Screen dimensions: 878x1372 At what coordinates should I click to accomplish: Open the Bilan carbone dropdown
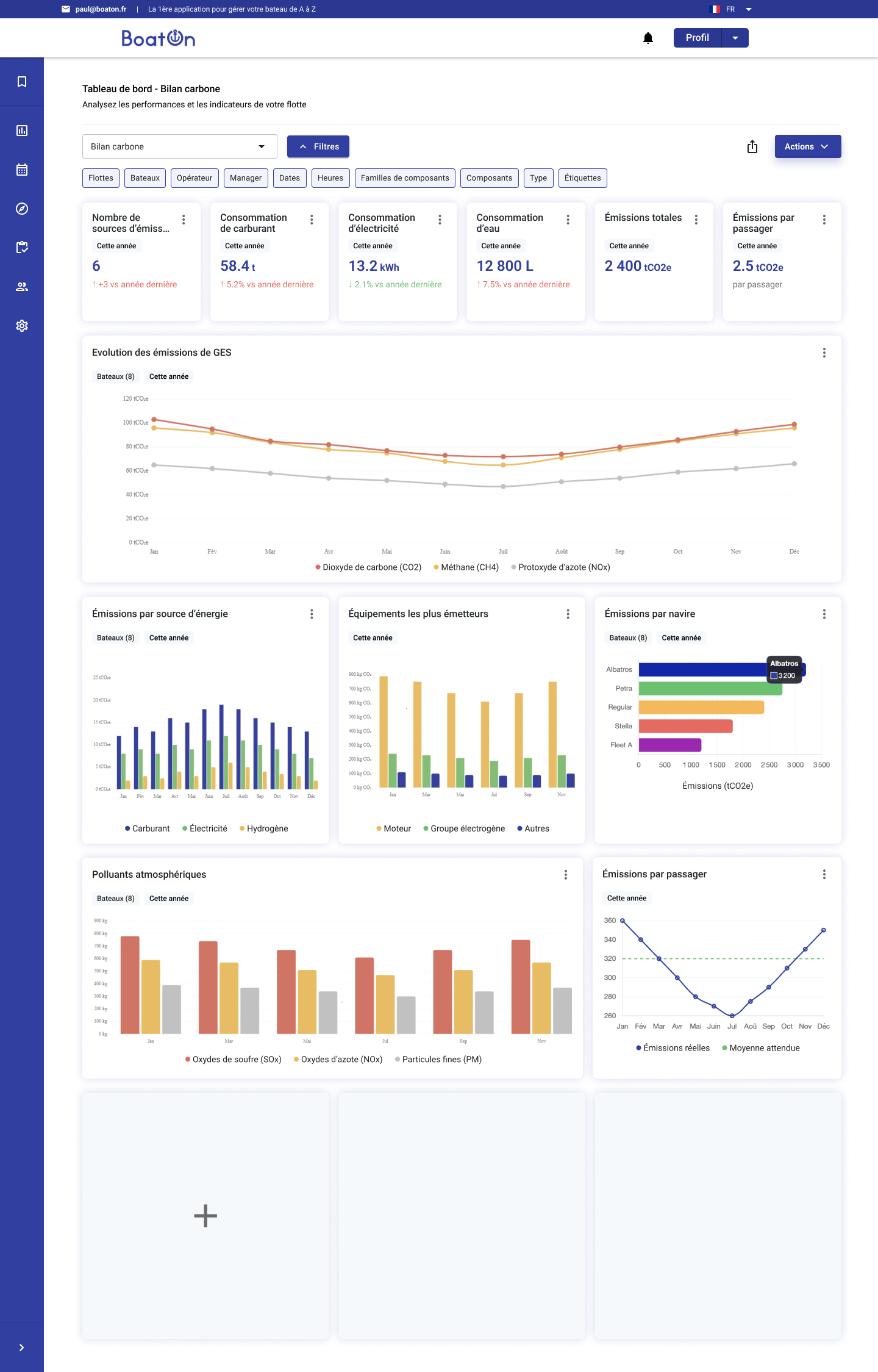coord(179,147)
